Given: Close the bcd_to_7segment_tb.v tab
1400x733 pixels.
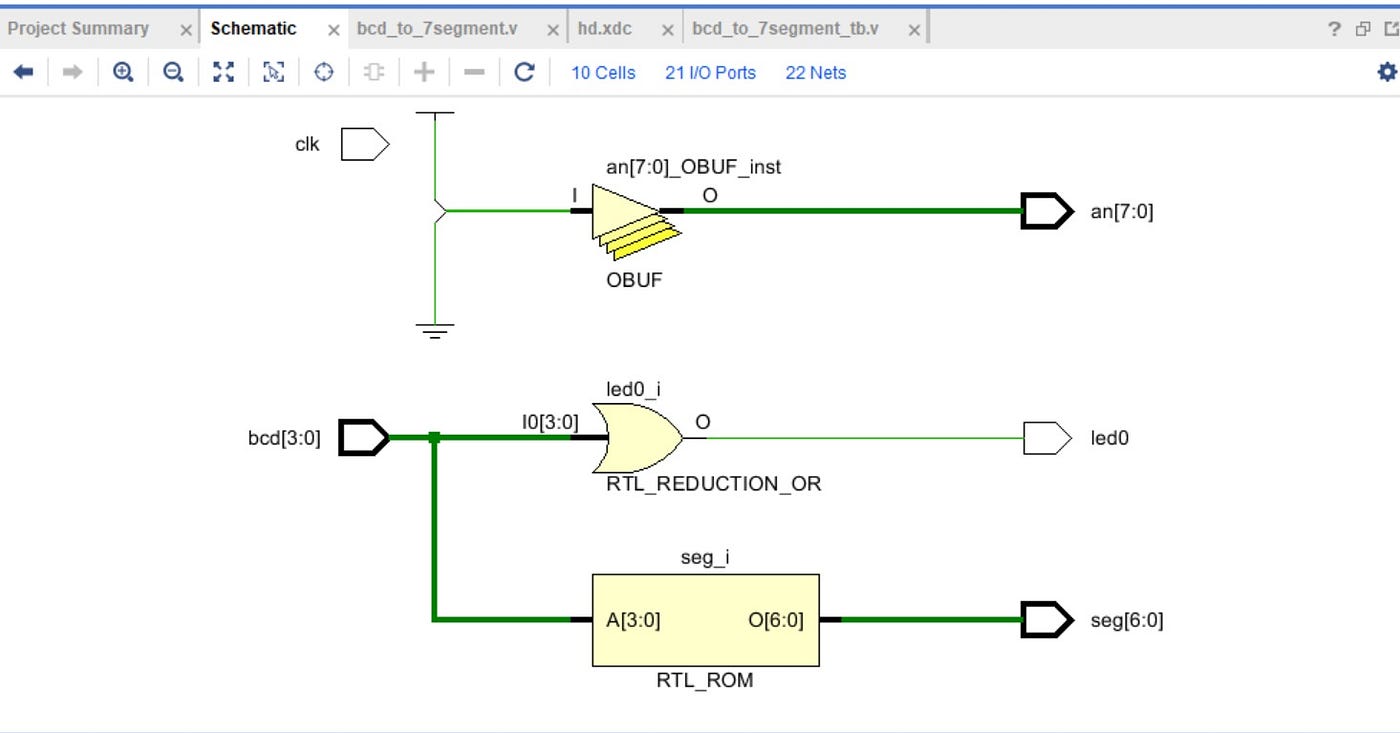Looking at the screenshot, I should coord(913,30).
